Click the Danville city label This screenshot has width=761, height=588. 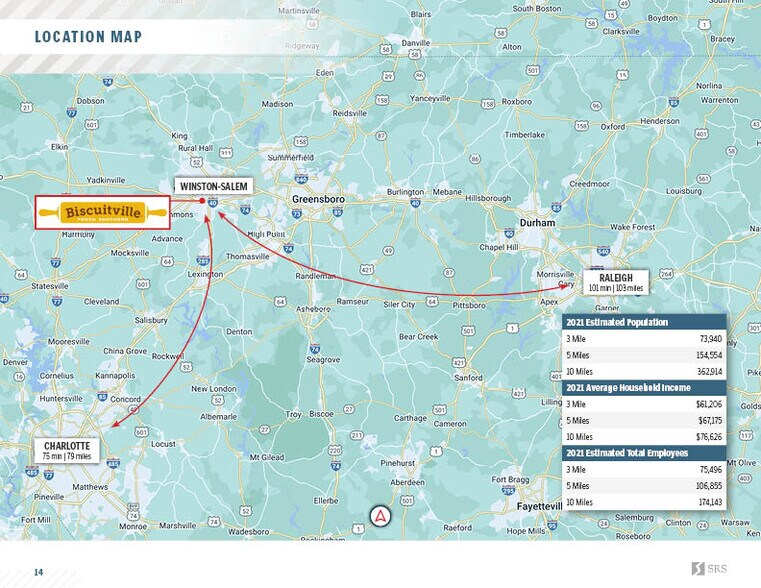tap(415, 44)
